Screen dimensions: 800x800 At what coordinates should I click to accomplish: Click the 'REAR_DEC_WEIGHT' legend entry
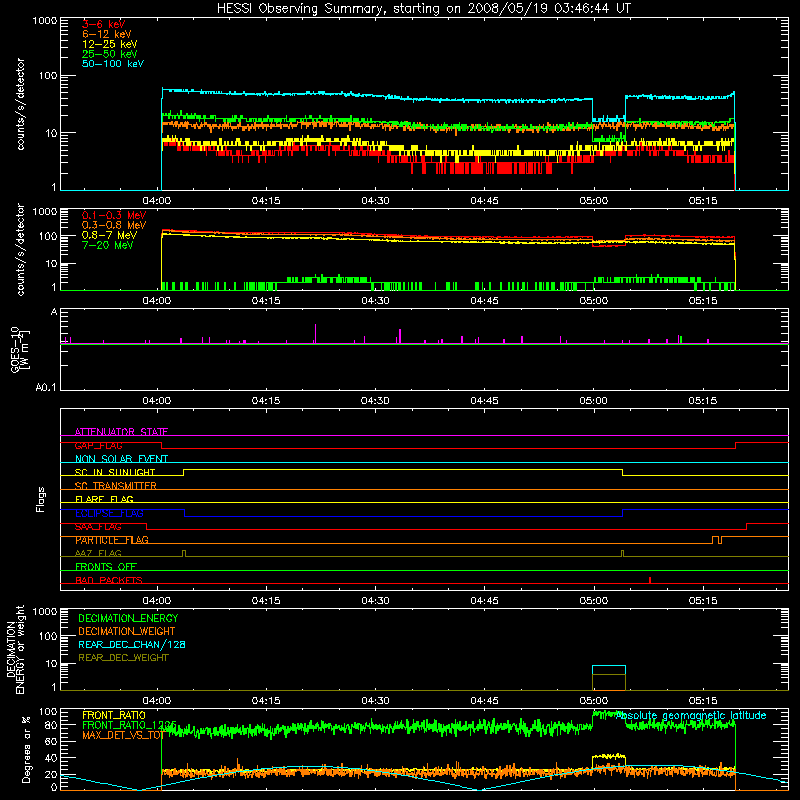123,658
